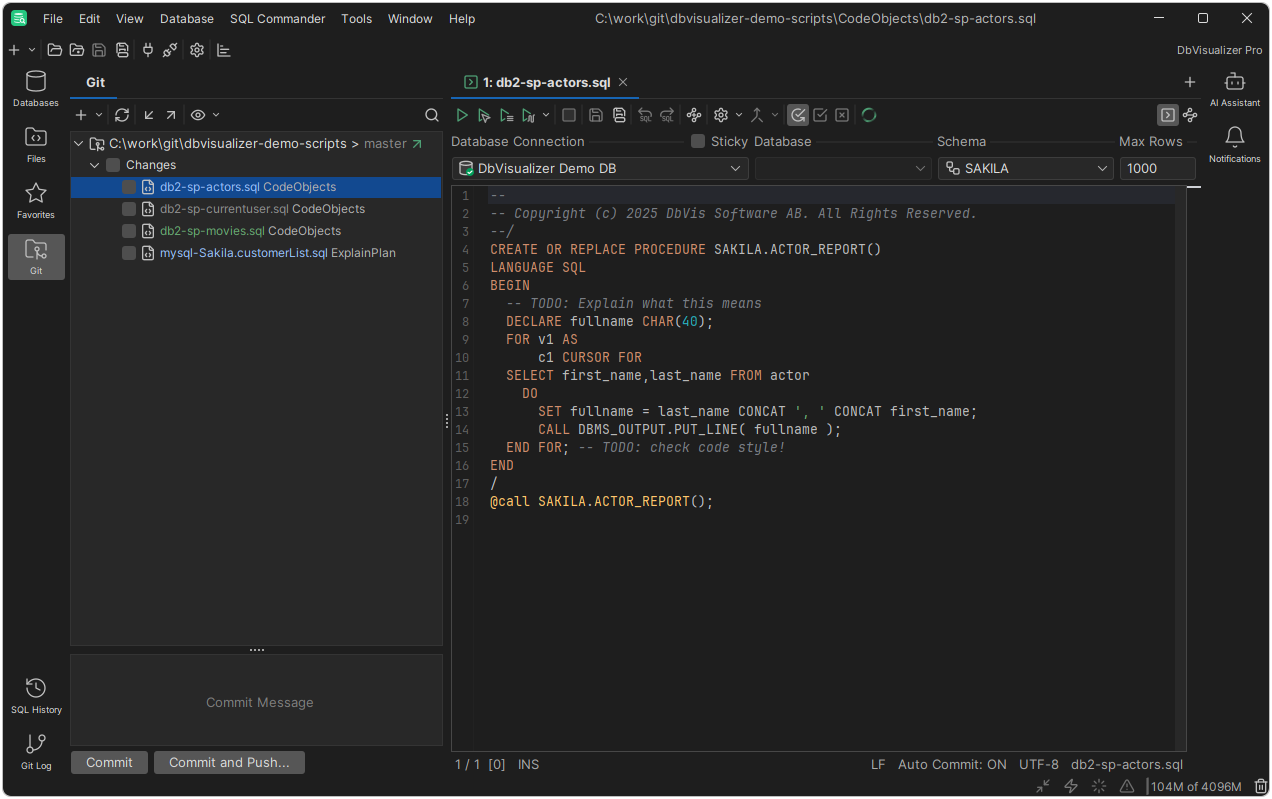Image resolution: width=1272 pixels, height=799 pixels.
Task: Check the db2-sp-movies.sql file checkbox
Action: (129, 231)
